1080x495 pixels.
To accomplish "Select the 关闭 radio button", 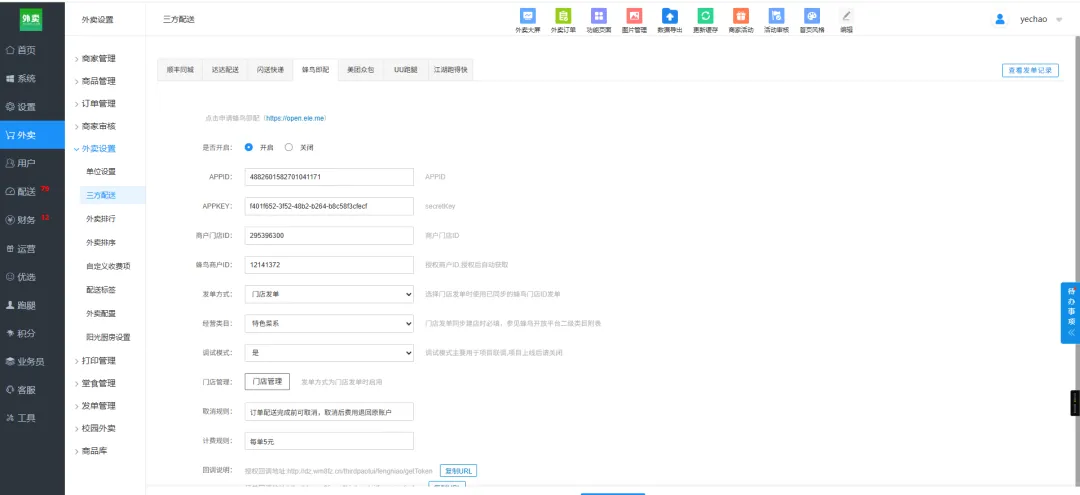I will click(x=289, y=147).
